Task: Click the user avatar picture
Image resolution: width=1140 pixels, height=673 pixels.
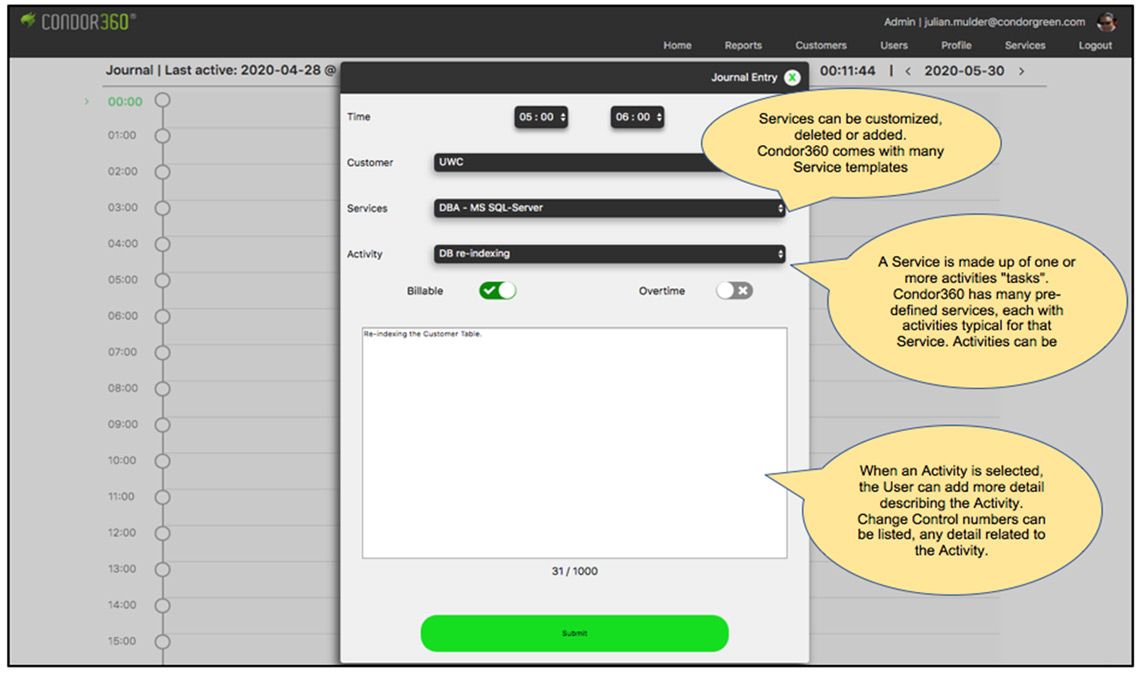Action: click(x=1106, y=22)
